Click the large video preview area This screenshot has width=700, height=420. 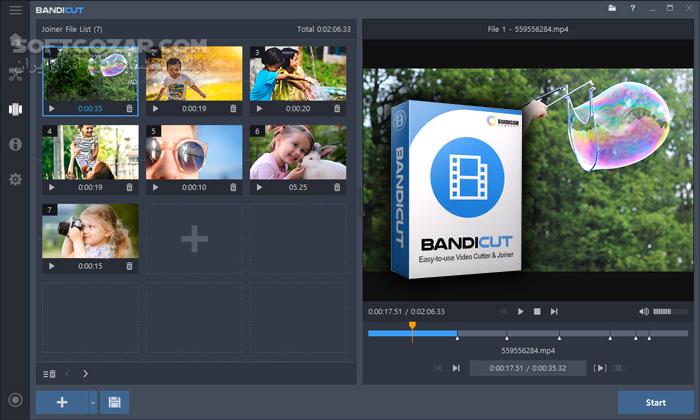pyautogui.click(x=528, y=170)
